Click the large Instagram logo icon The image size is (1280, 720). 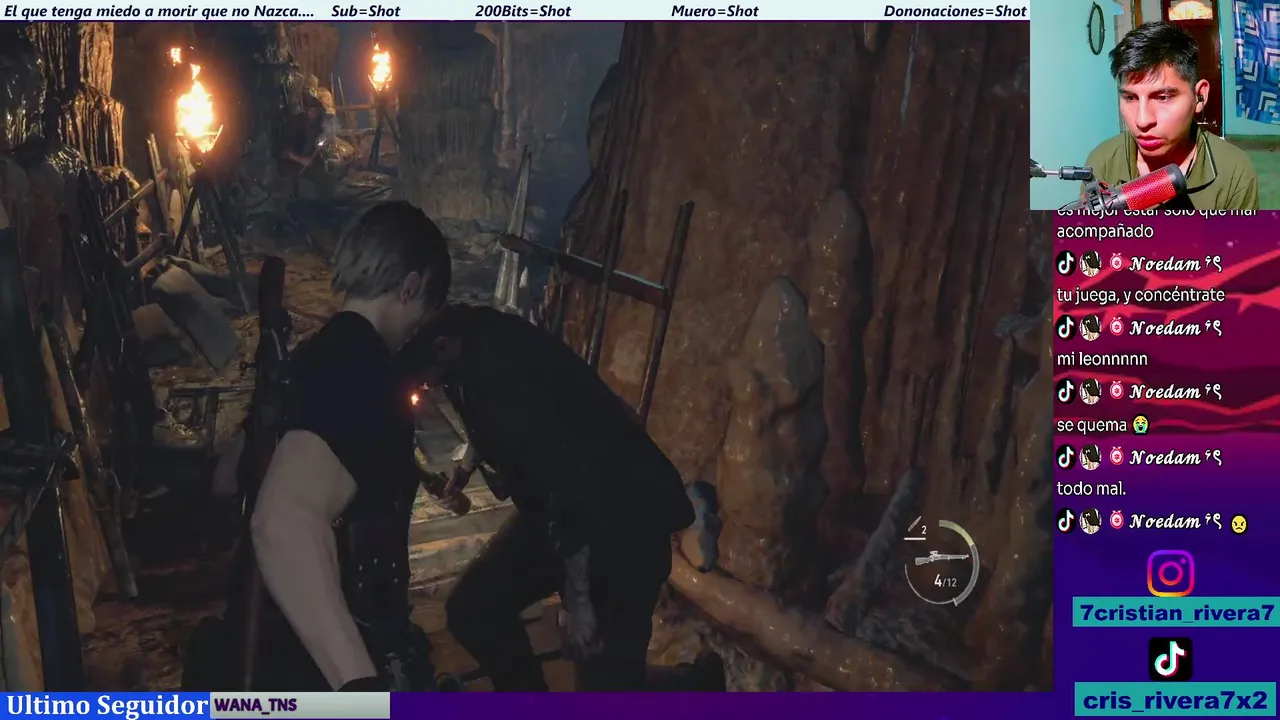[x=1170, y=574]
